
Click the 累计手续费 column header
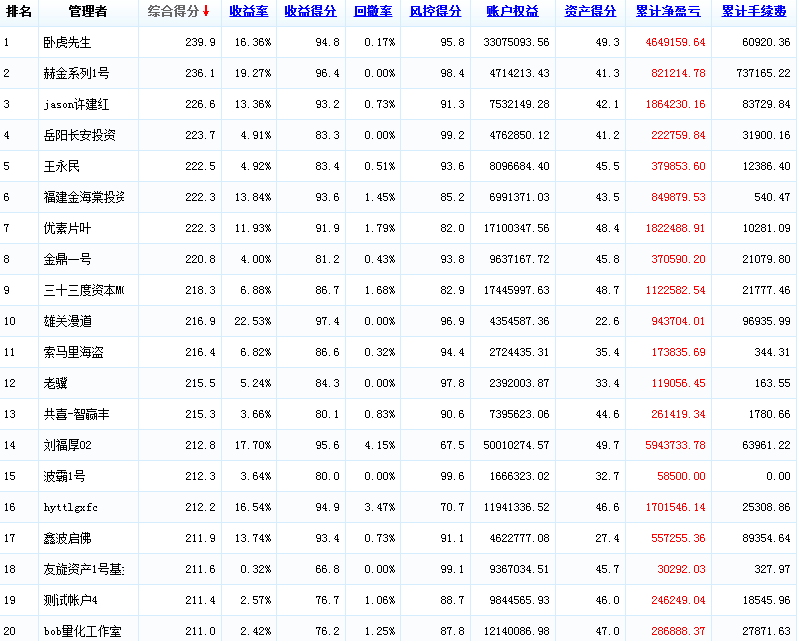click(x=755, y=12)
